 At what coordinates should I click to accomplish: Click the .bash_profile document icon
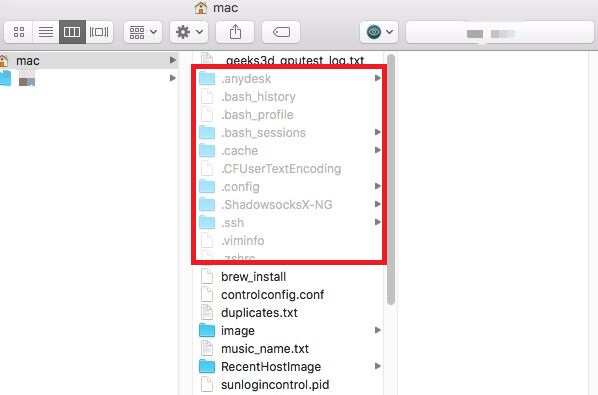207,114
